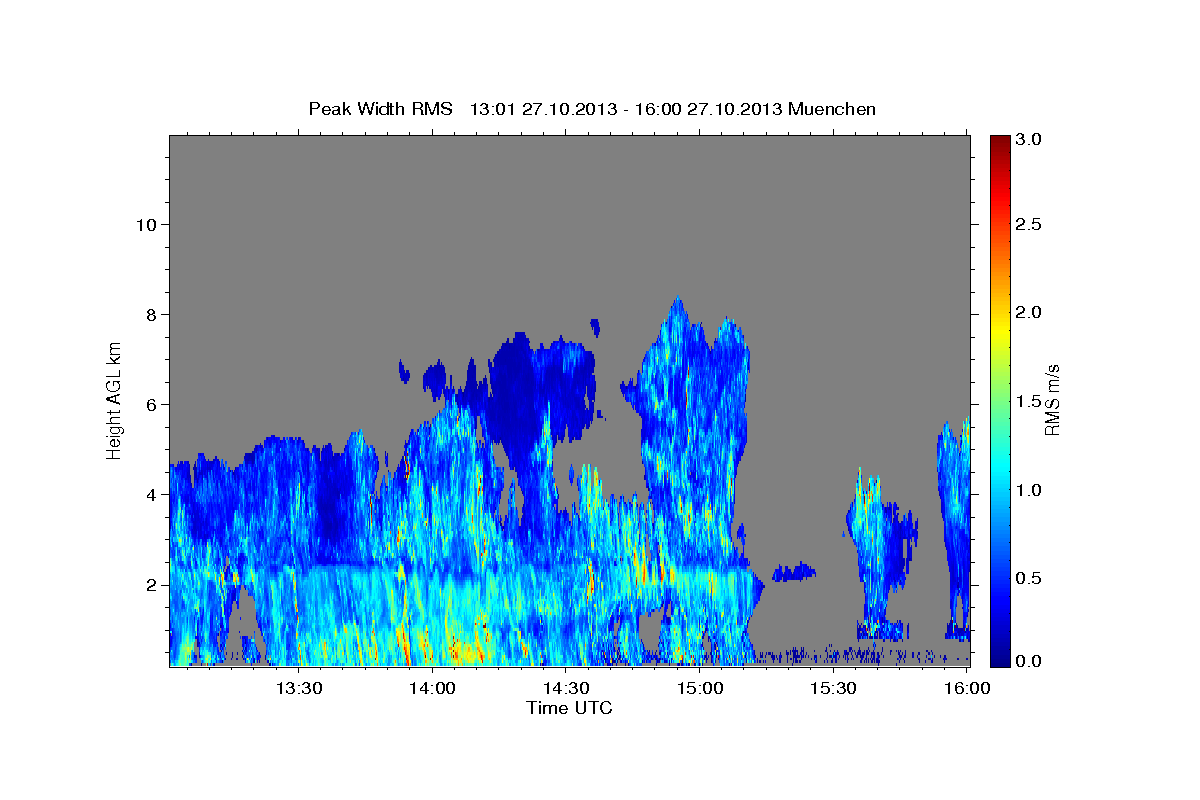The height and width of the screenshot is (800, 1200).
Task: Click the 15:30 time tick label
Action: 833,688
